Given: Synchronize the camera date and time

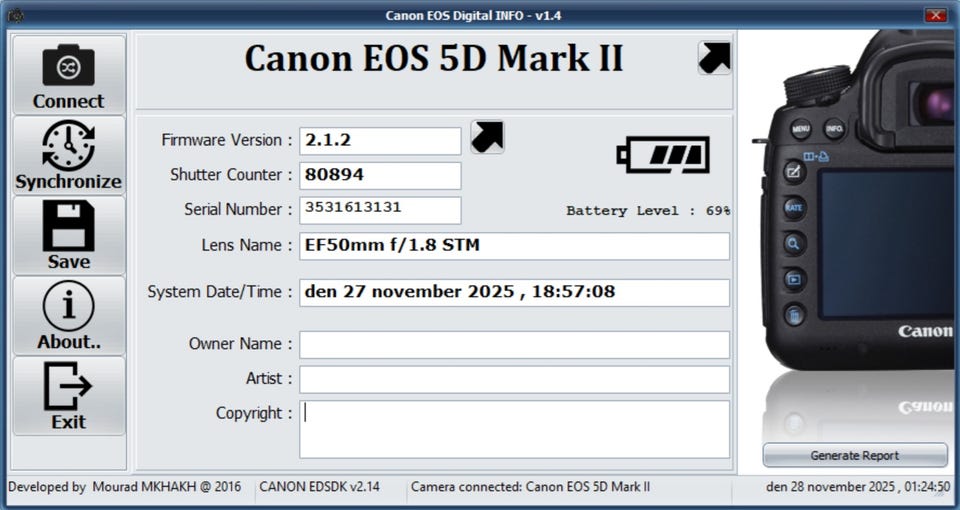Looking at the screenshot, I should point(69,155).
